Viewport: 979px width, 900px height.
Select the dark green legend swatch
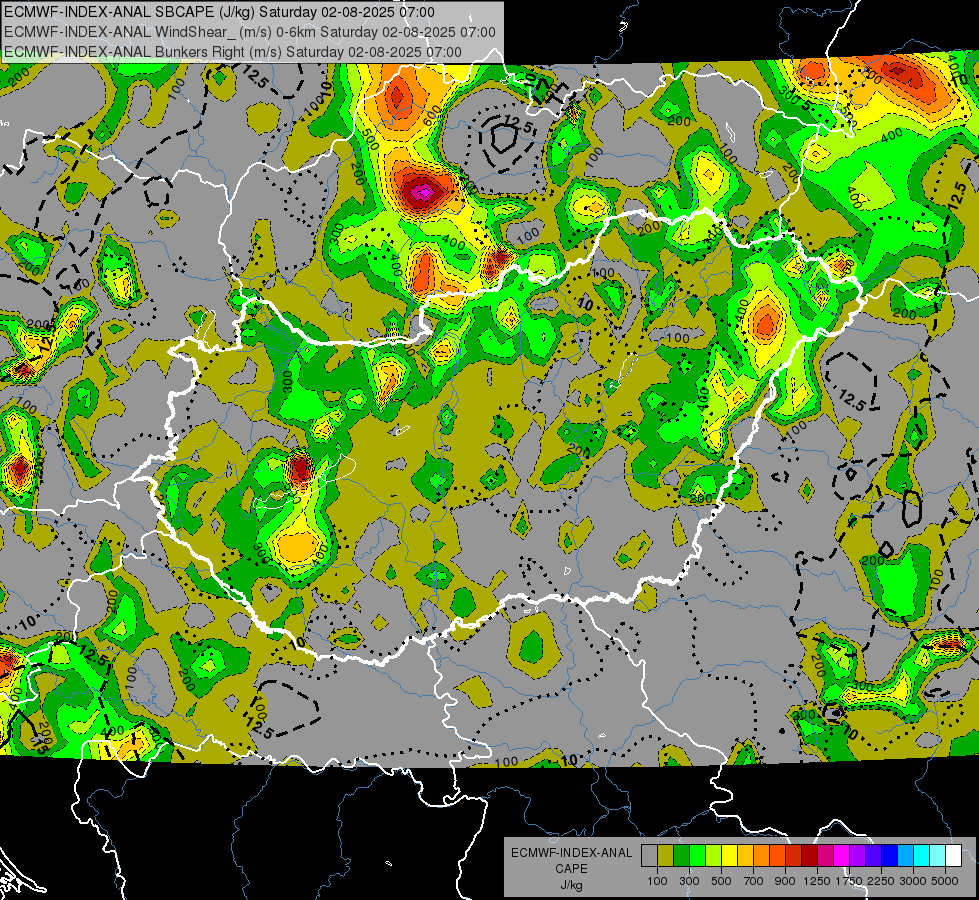pyautogui.click(x=681, y=855)
